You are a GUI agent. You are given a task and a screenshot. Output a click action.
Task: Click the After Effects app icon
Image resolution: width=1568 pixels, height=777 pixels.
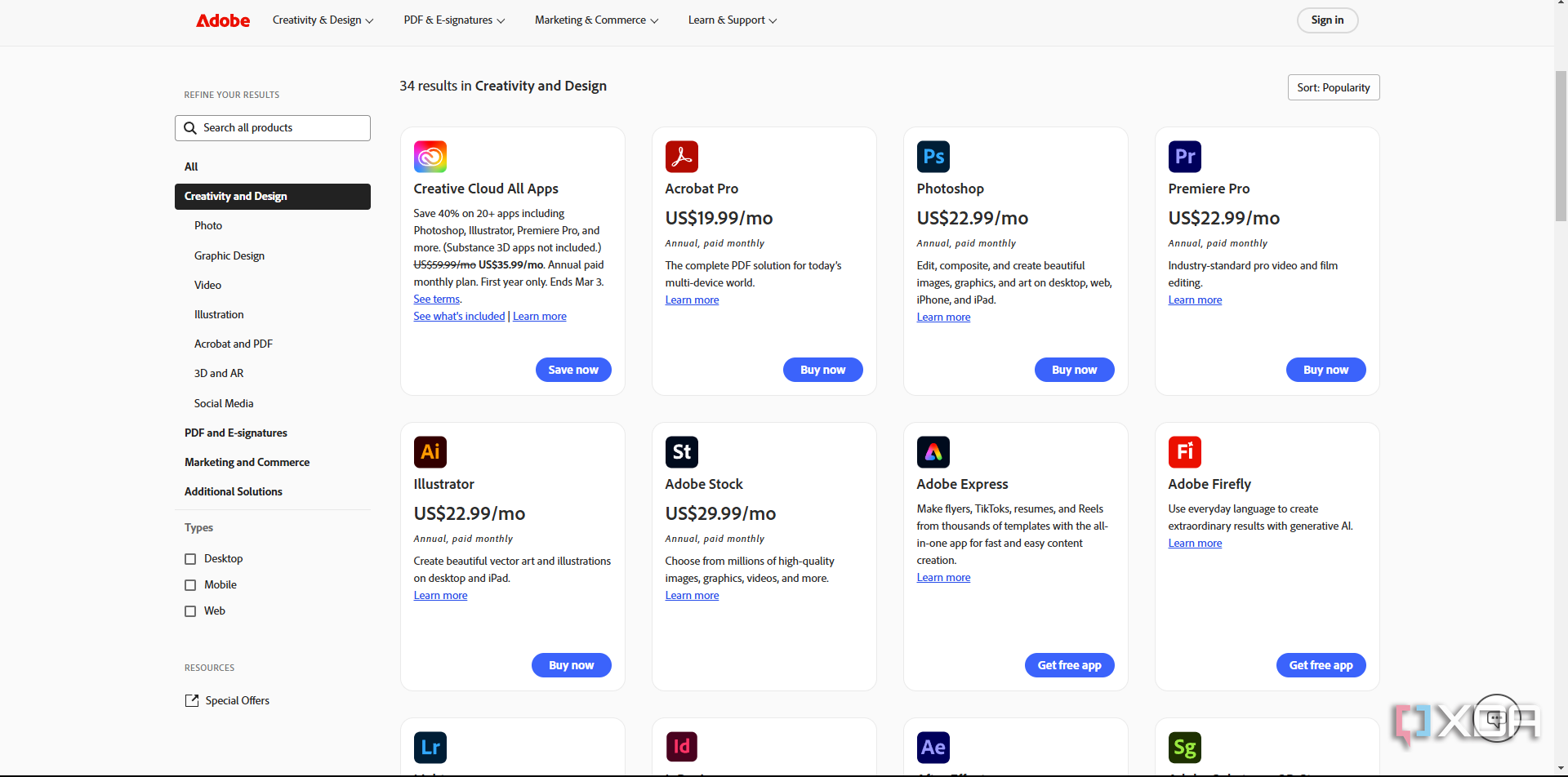point(933,747)
